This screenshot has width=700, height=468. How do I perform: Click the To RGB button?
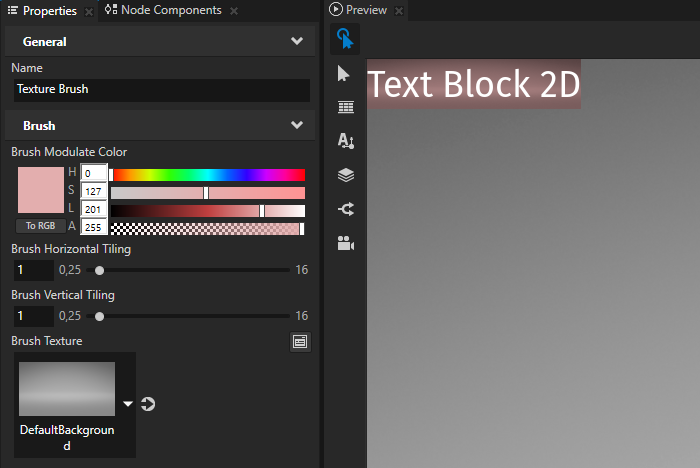tap(39, 226)
